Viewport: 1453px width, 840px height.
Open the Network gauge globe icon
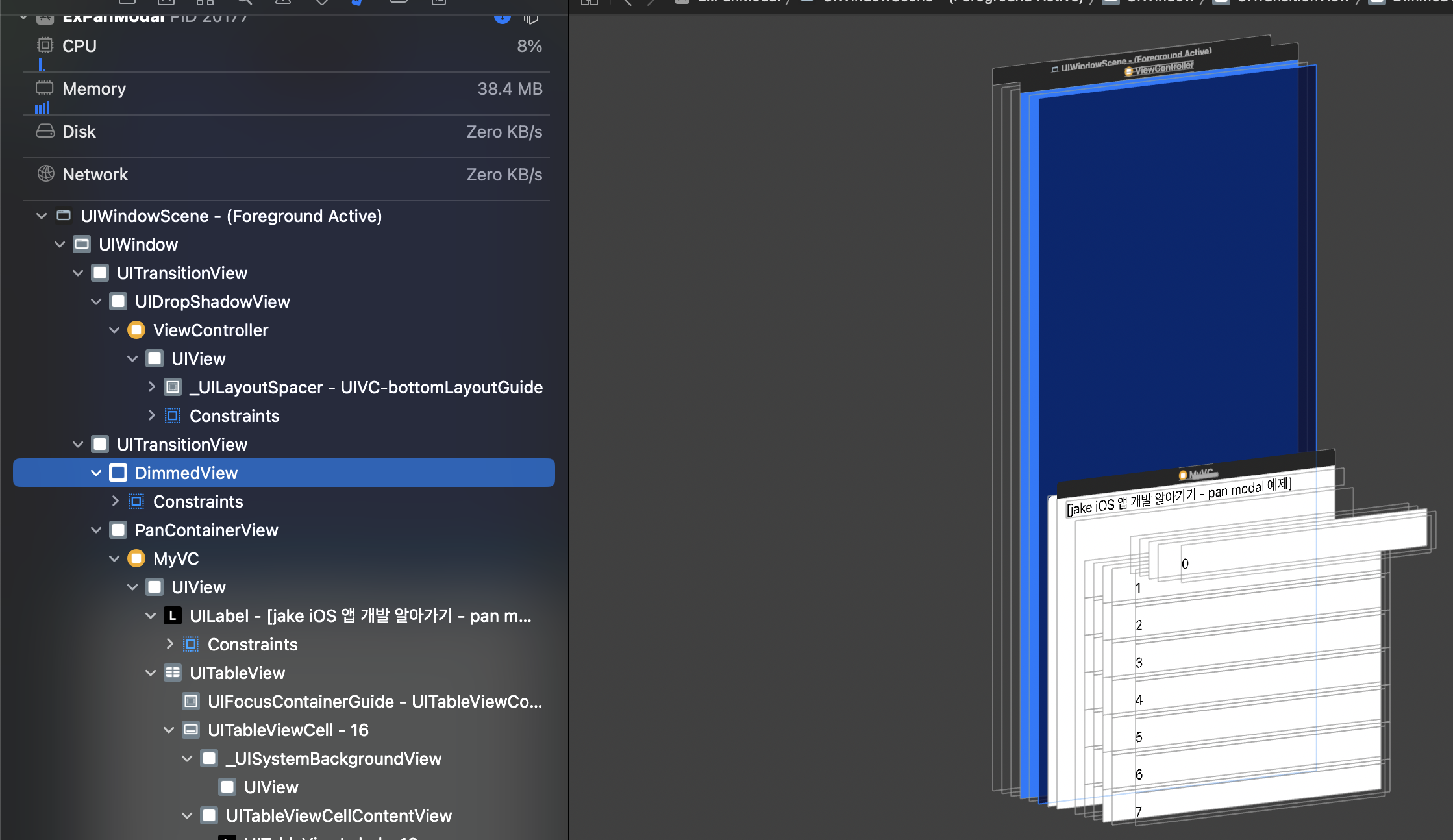(45, 173)
